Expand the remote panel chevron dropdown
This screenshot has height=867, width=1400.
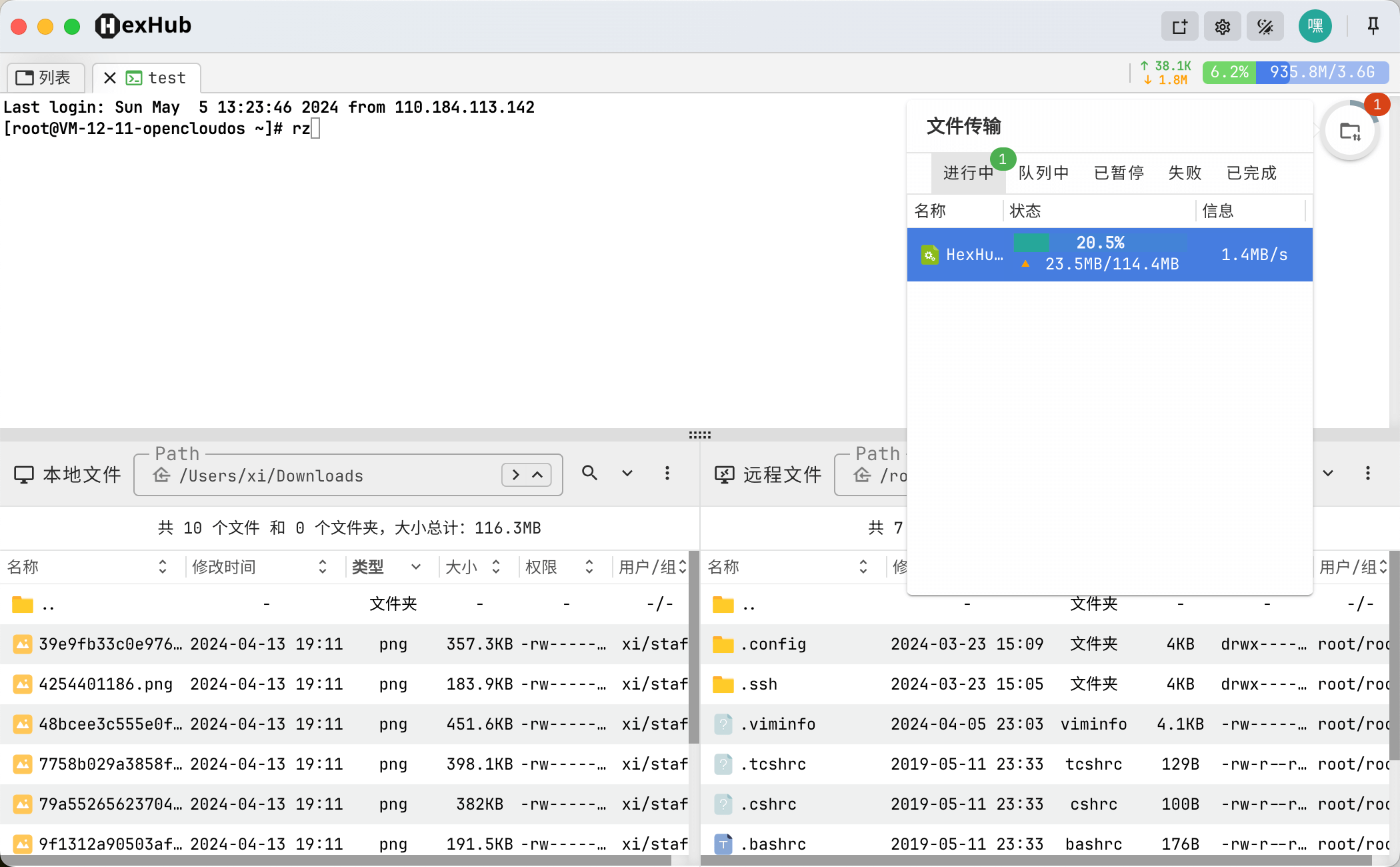[1327, 473]
